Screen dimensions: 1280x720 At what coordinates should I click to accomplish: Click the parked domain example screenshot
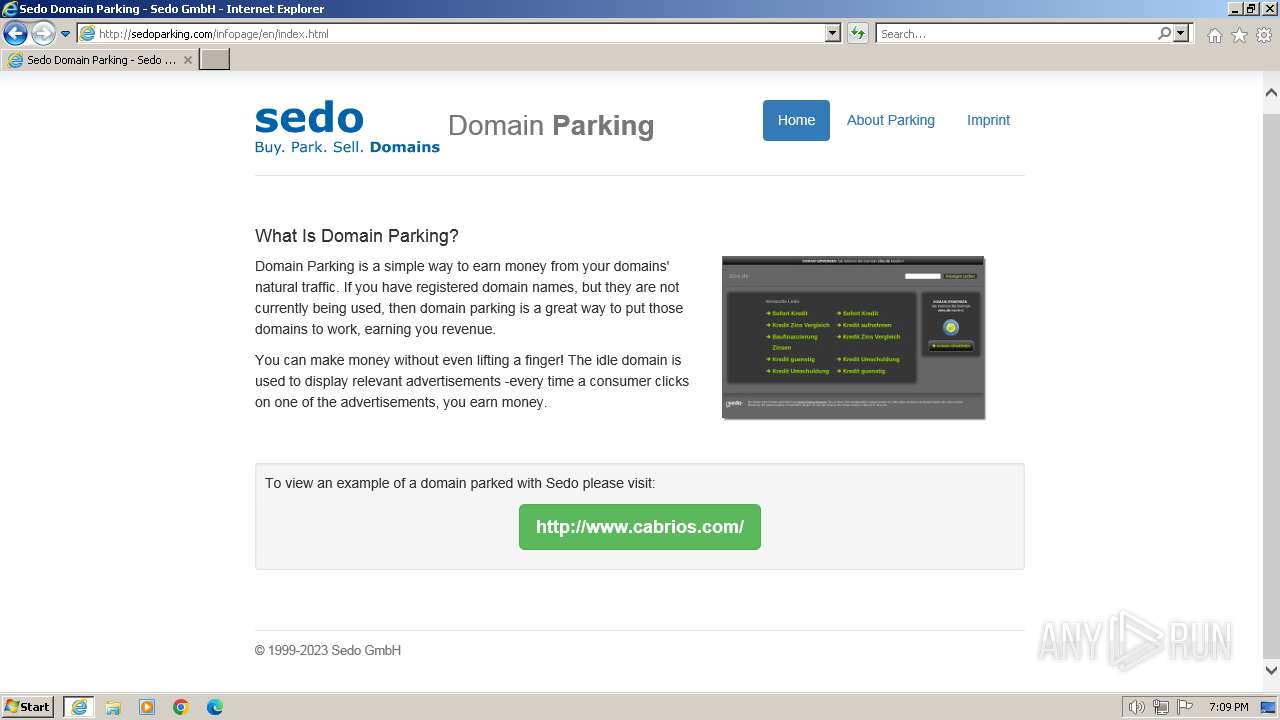click(853, 338)
